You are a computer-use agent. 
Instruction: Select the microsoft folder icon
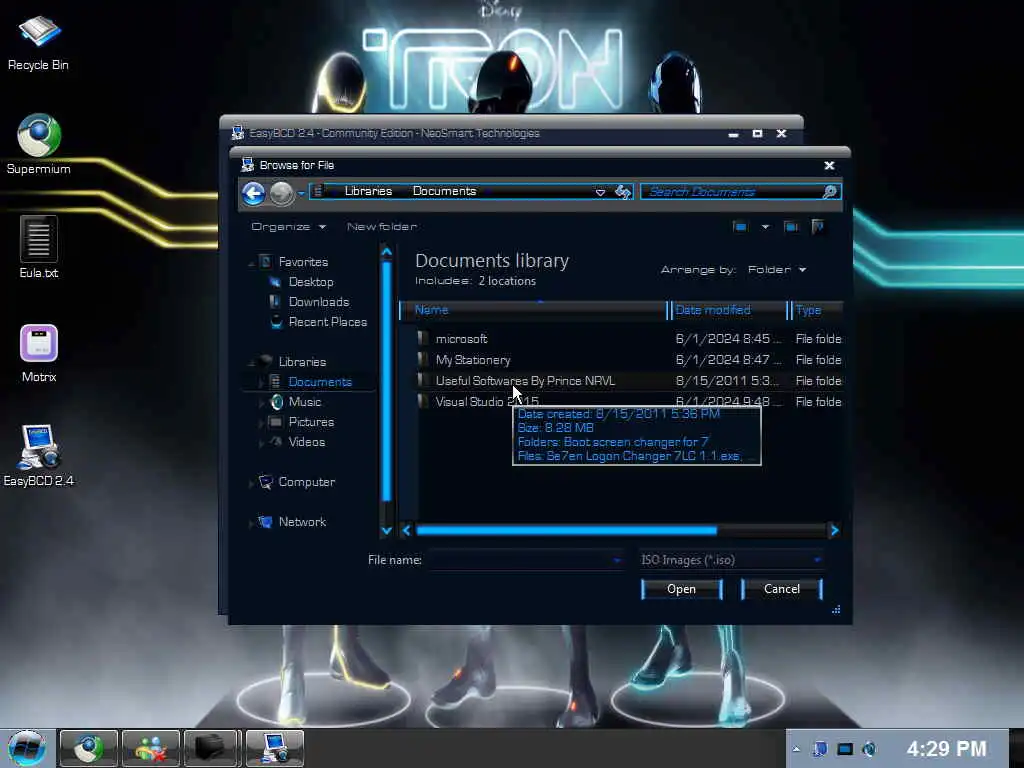[423, 338]
